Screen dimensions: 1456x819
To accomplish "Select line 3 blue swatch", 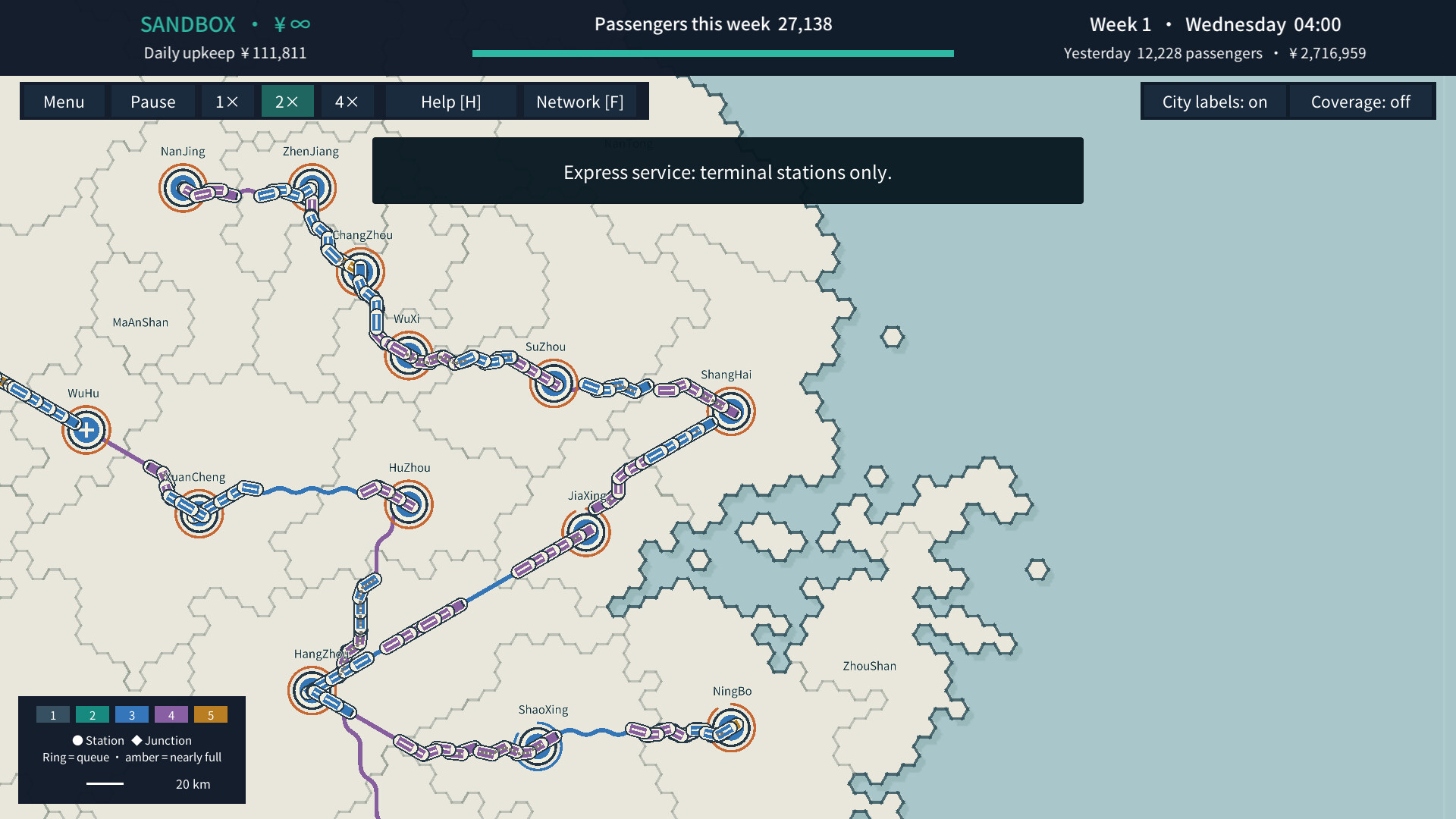I will tap(132, 714).
